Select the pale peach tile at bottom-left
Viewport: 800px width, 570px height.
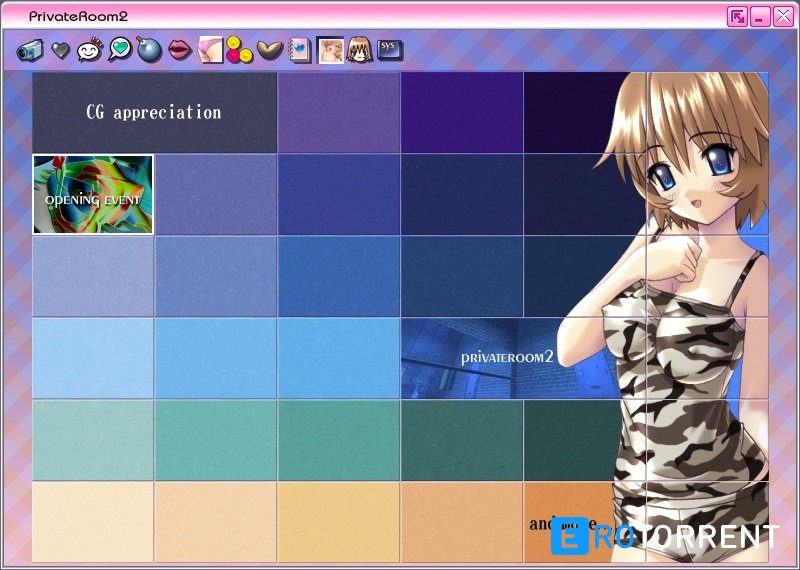point(93,521)
